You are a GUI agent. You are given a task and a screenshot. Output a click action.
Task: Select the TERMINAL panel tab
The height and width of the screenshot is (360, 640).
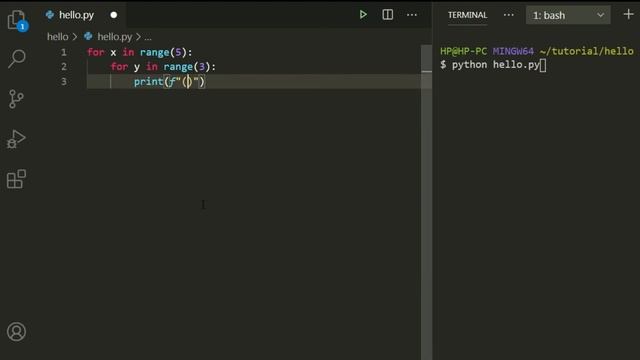pyautogui.click(x=467, y=15)
